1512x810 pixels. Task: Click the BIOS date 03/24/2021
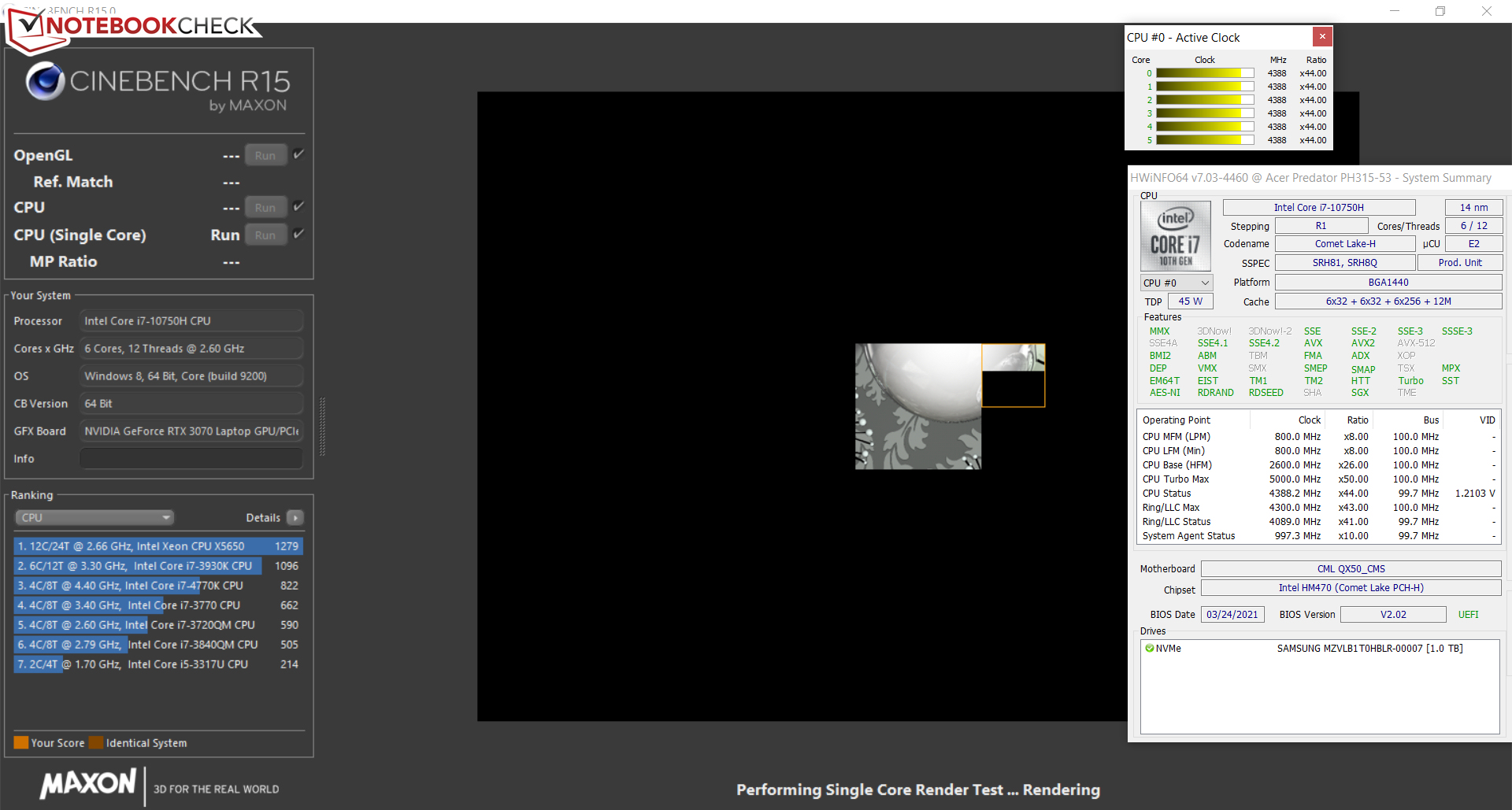[x=1232, y=615]
